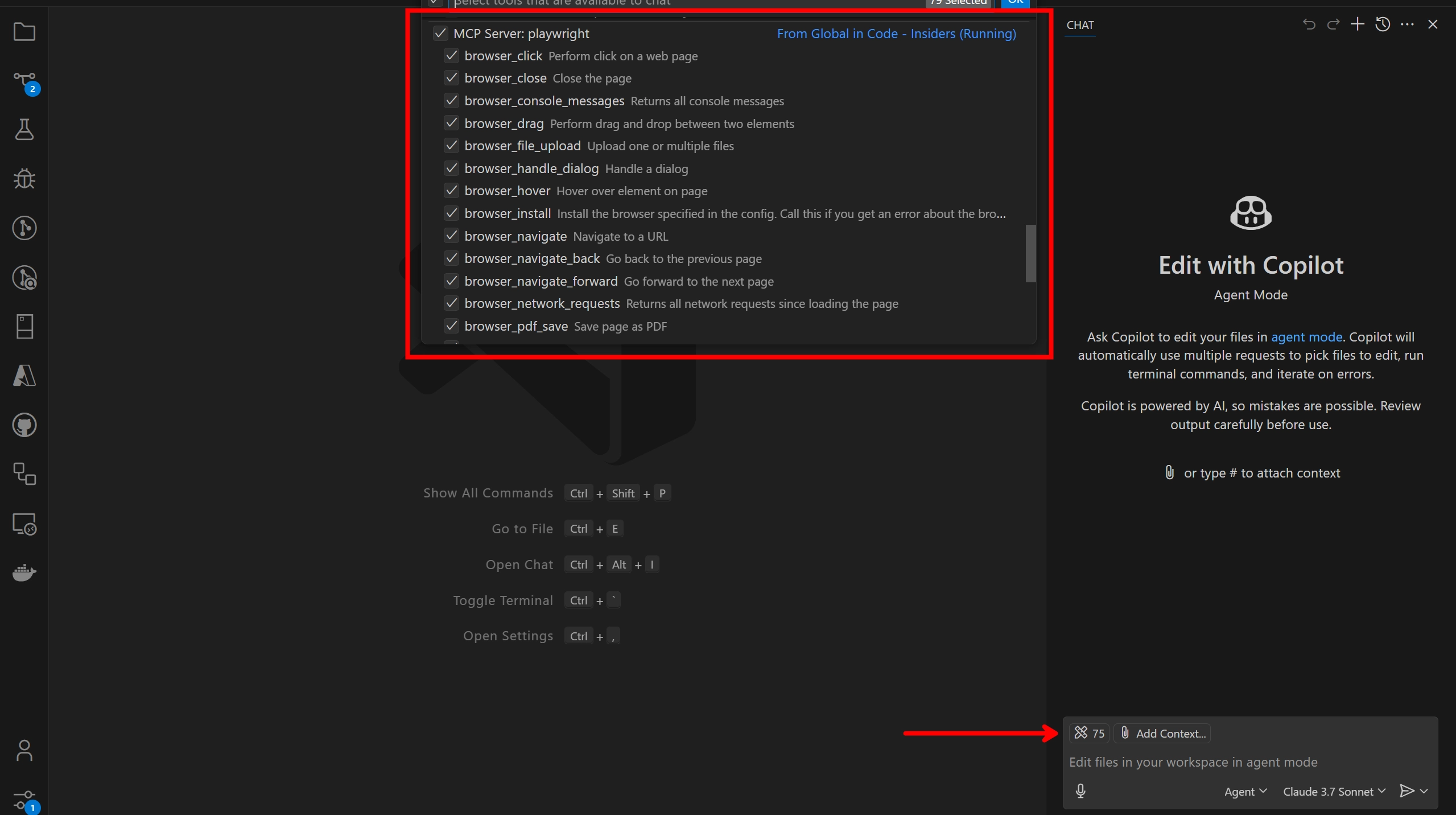Switch to the CHAT tab
Image resolution: width=1456 pixels, height=815 pixels.
(1080, 25)
